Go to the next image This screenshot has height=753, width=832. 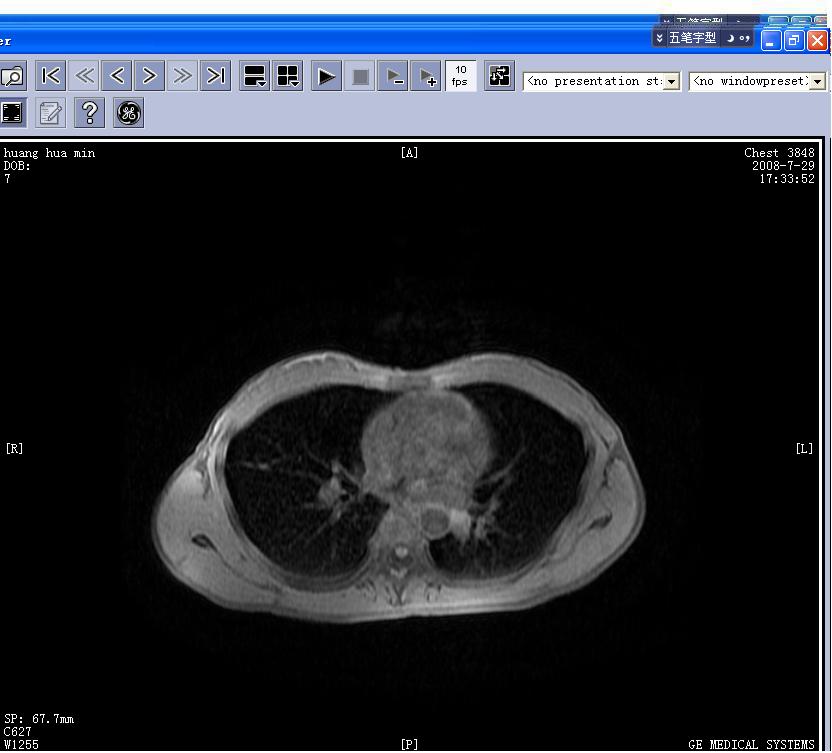pos(150,76)
